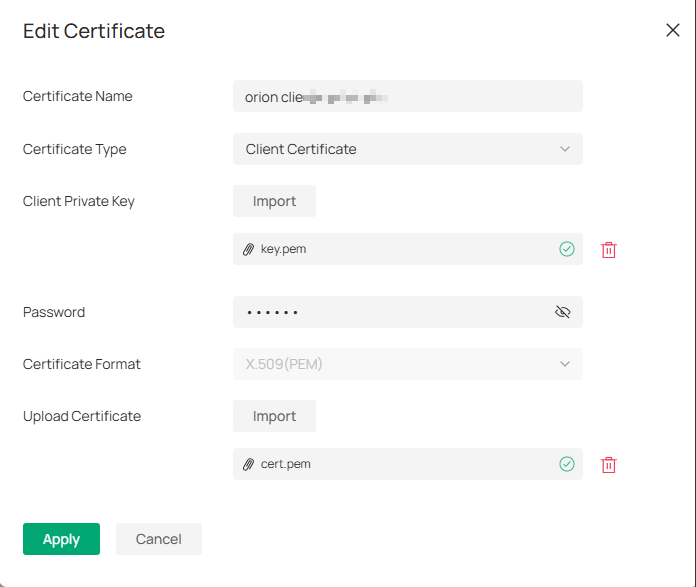Import a Client Private Key file

274,201
